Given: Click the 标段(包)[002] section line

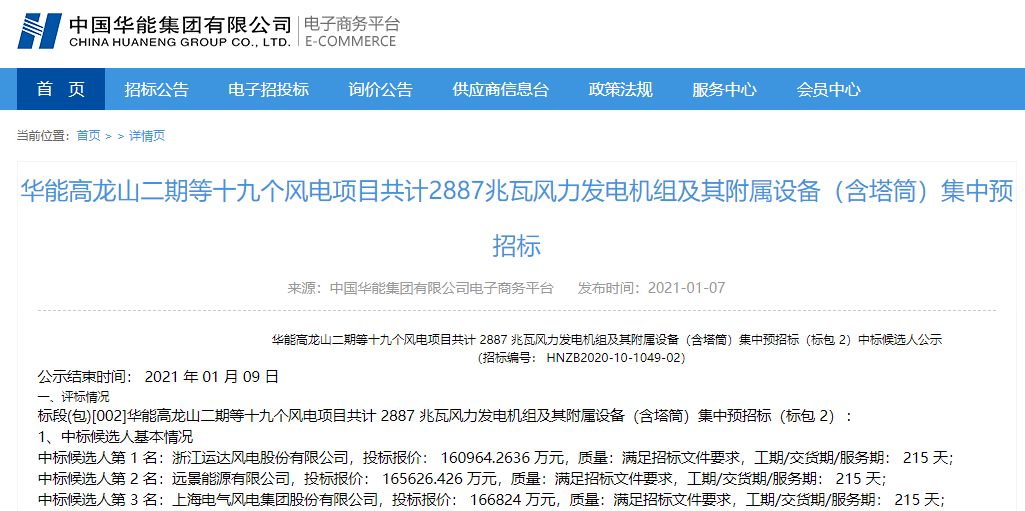Looking at the screenshot, I should click(x=445, y=416).
